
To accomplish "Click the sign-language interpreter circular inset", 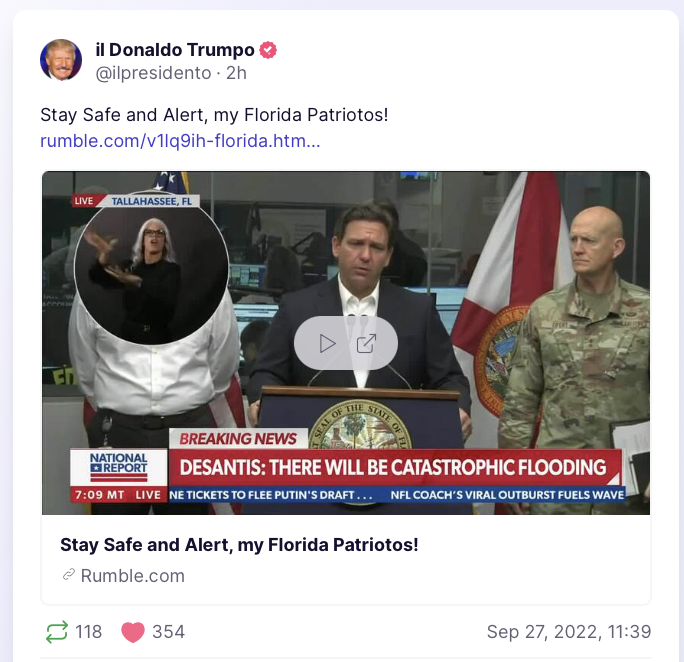I will (x=151, y=269).
